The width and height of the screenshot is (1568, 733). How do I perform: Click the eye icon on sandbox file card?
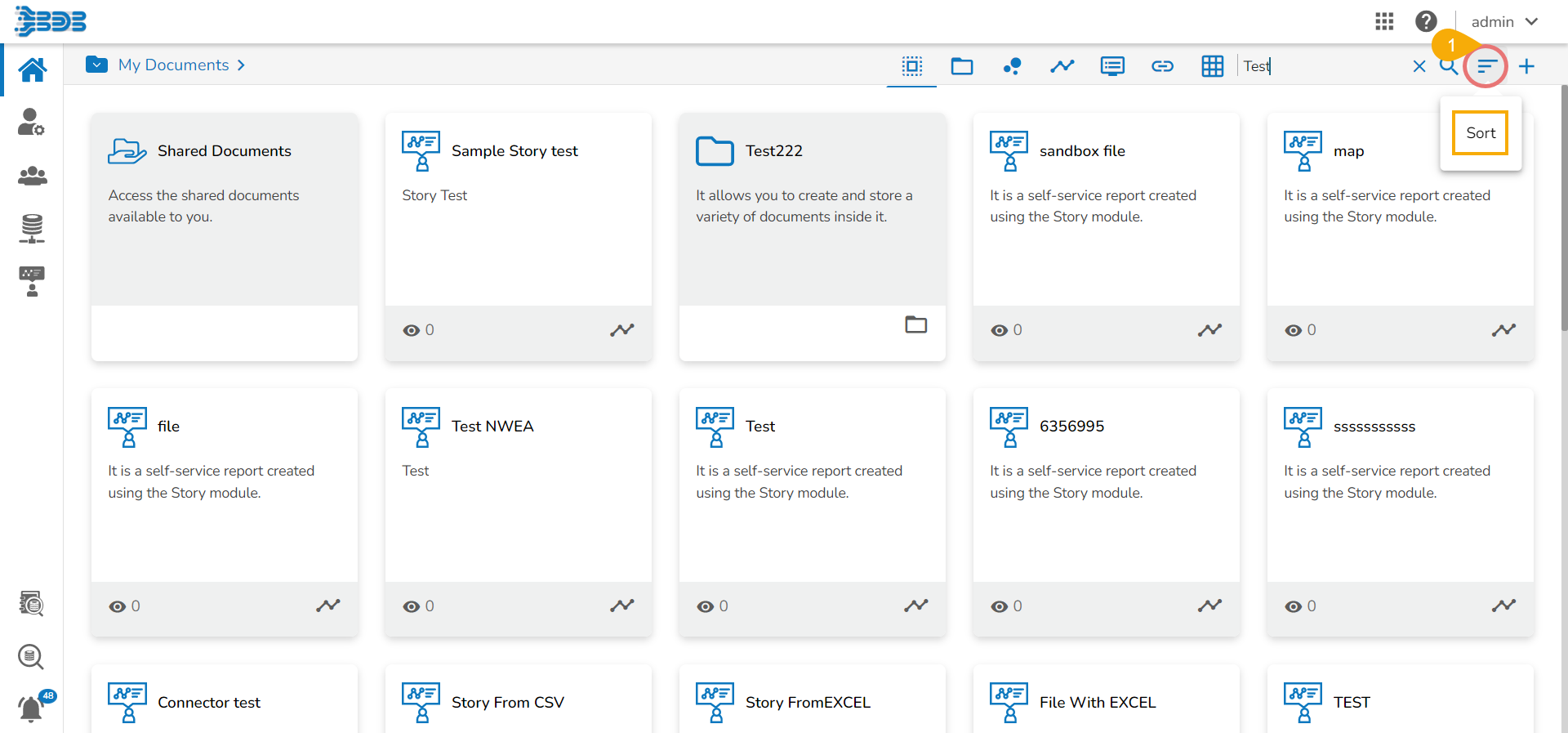pos(999,330)
